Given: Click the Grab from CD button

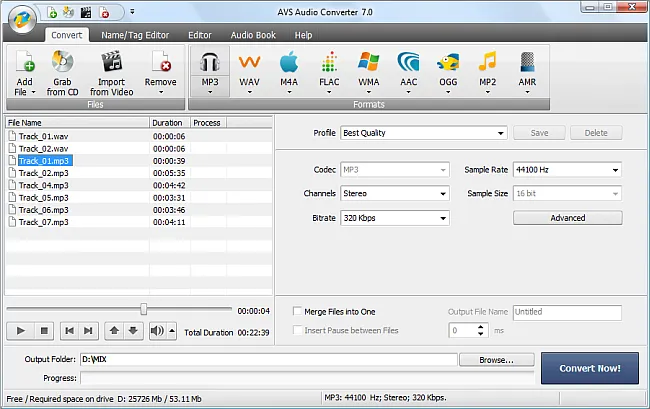Looking at the screenshot, I should pyautogui.click(x=63, y=73).
